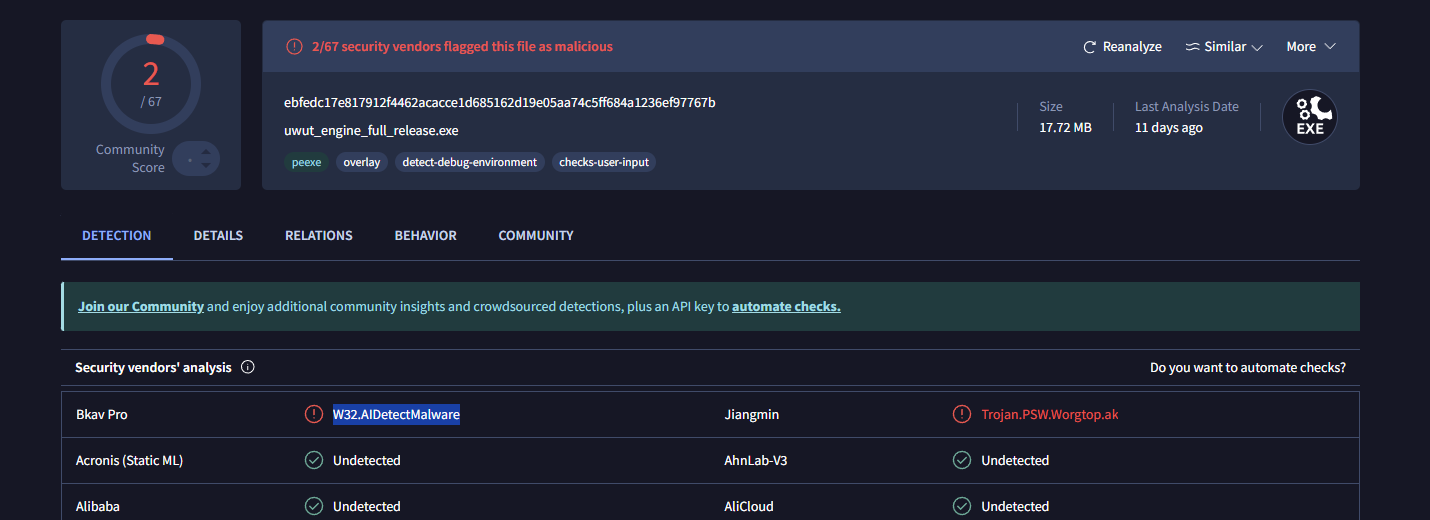Click the EXE file type icon
This screenshot has width=1430, height=520.
1310,118
